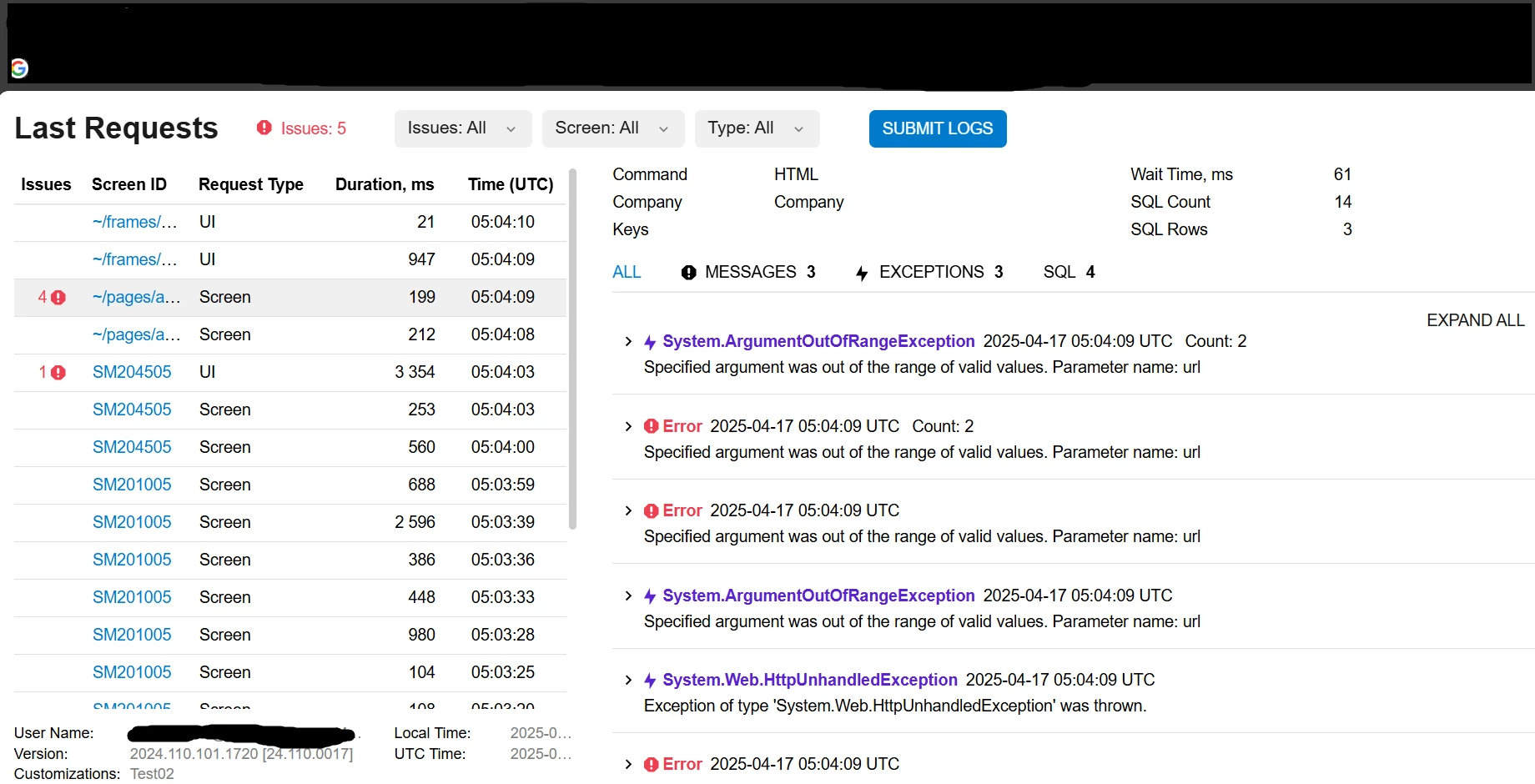
Task: Click the alert icon beside Issues: 5
Action: pyautogui.click(x=264, y=128)
